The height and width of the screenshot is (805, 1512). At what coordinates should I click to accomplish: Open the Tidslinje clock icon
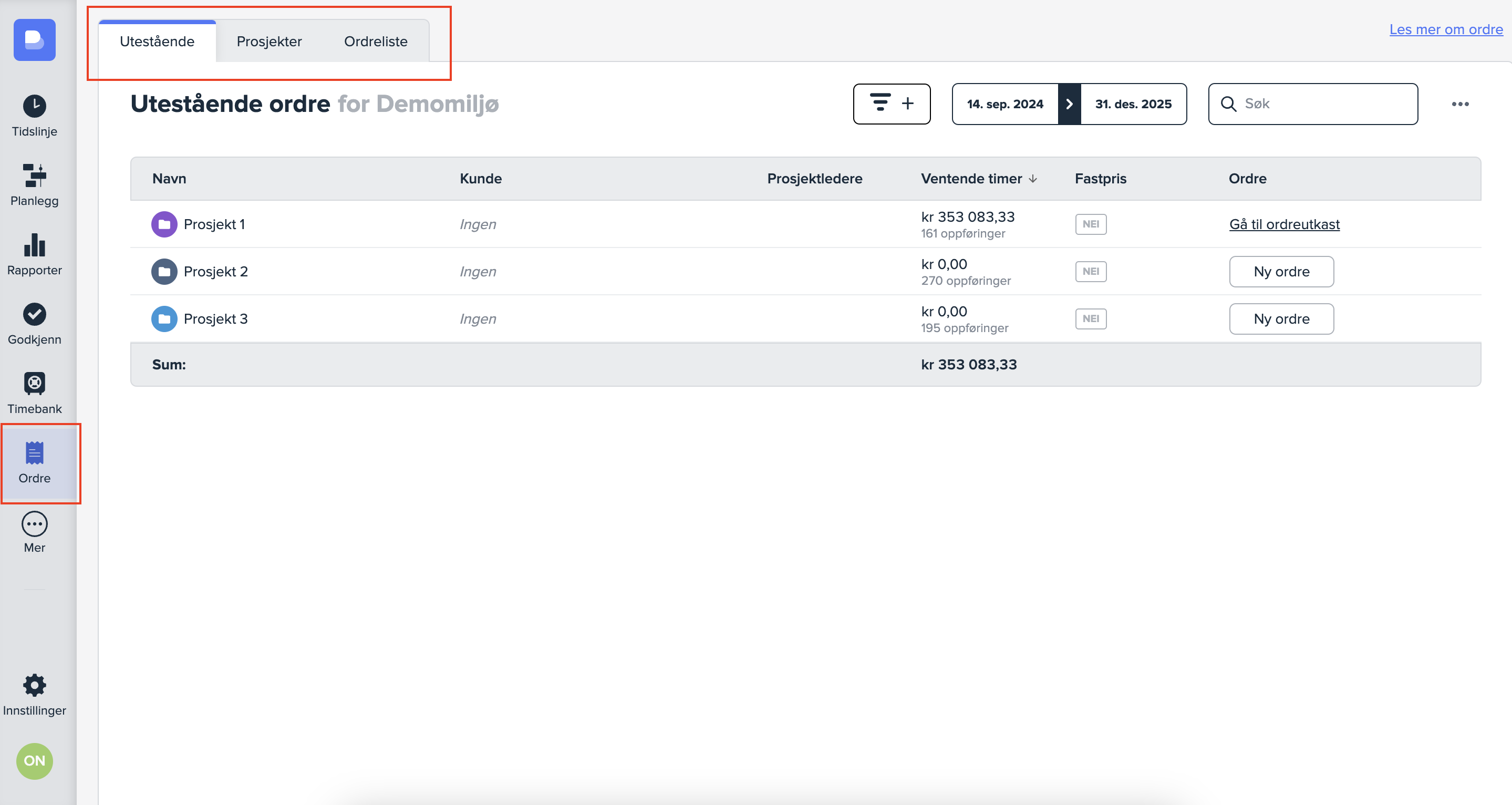click(x=35, y=106)
